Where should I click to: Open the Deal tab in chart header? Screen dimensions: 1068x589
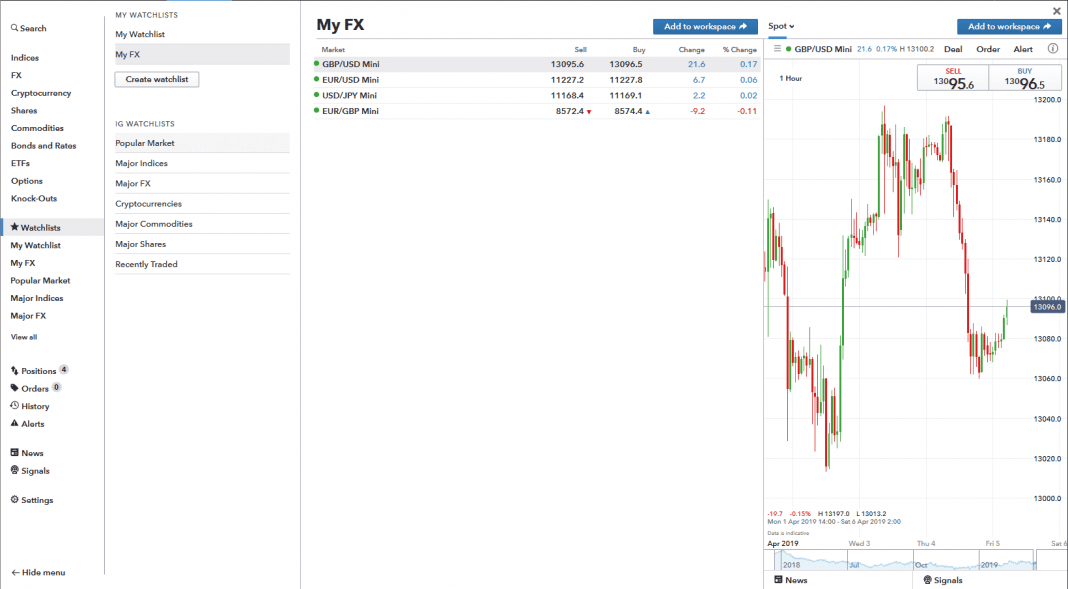[952, 49]
